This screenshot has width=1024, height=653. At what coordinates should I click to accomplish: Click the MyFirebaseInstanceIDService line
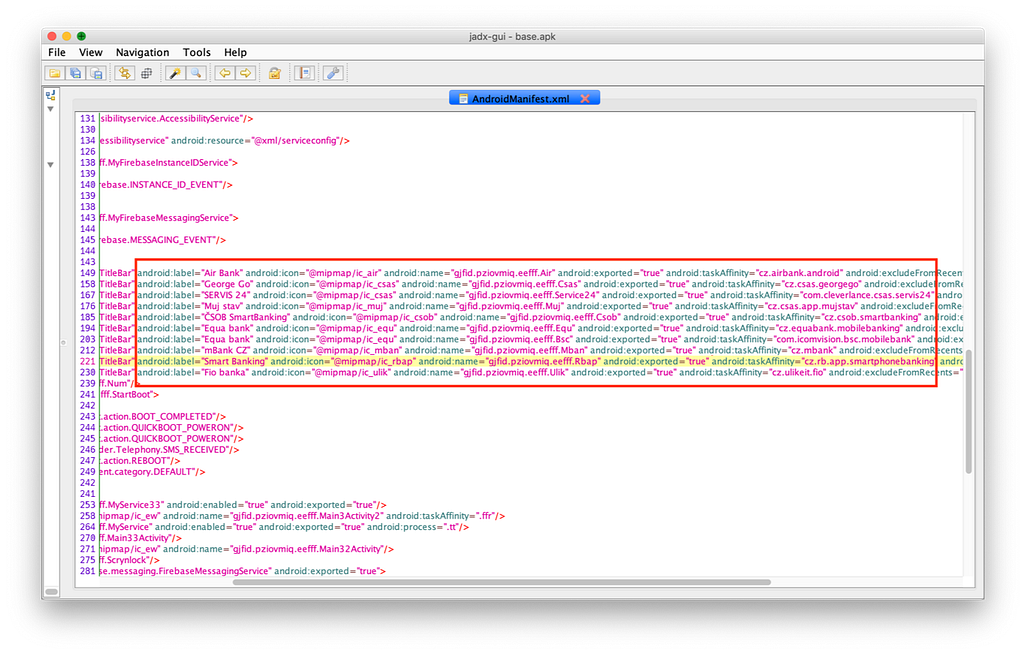(168, 163)
